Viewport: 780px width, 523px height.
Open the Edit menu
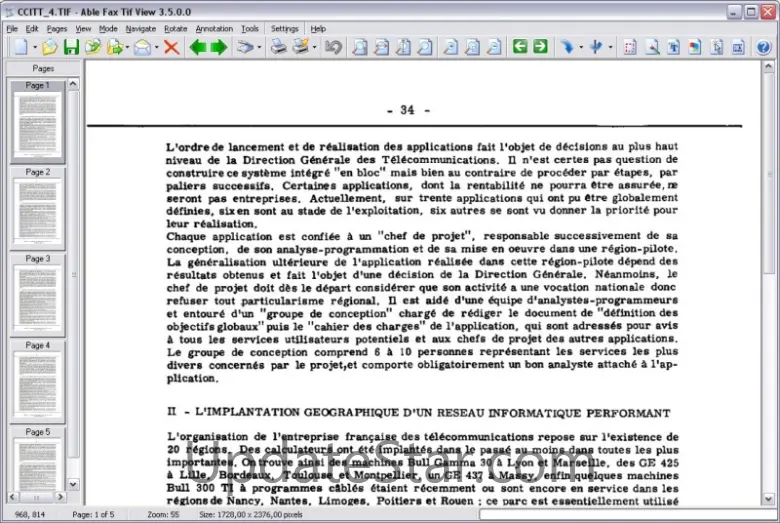[x=32, y=29]
